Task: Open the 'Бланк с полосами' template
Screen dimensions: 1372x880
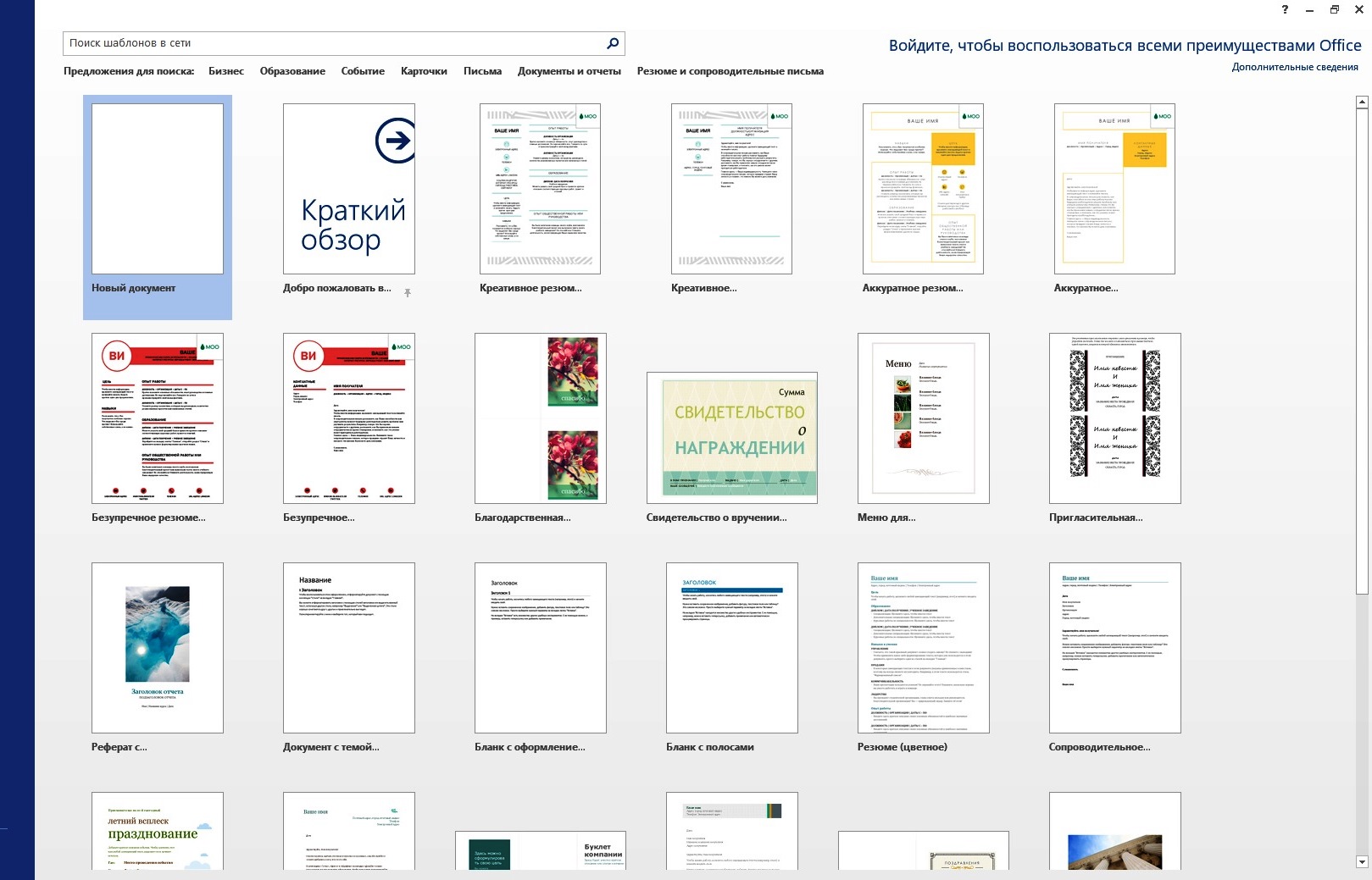Action: tap(732, 648)
